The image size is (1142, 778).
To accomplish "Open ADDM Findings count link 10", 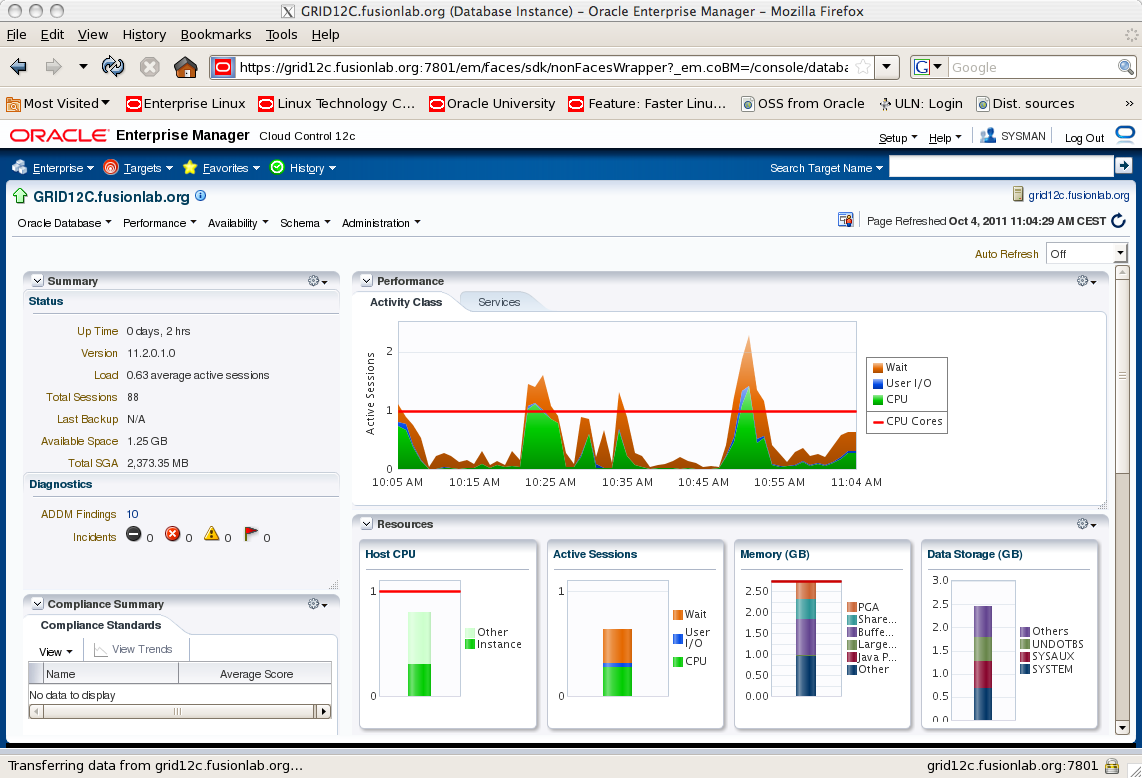I will point(133,514).
